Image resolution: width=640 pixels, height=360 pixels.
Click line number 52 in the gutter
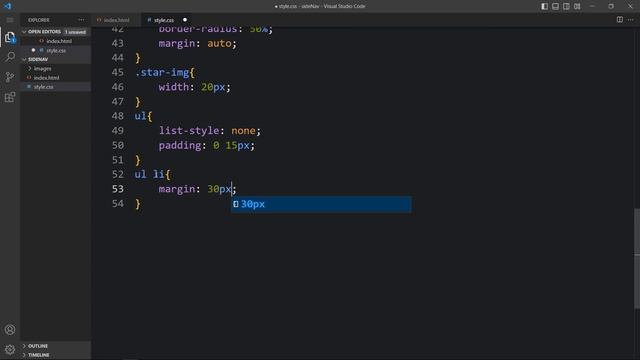(x=118, y=174)
